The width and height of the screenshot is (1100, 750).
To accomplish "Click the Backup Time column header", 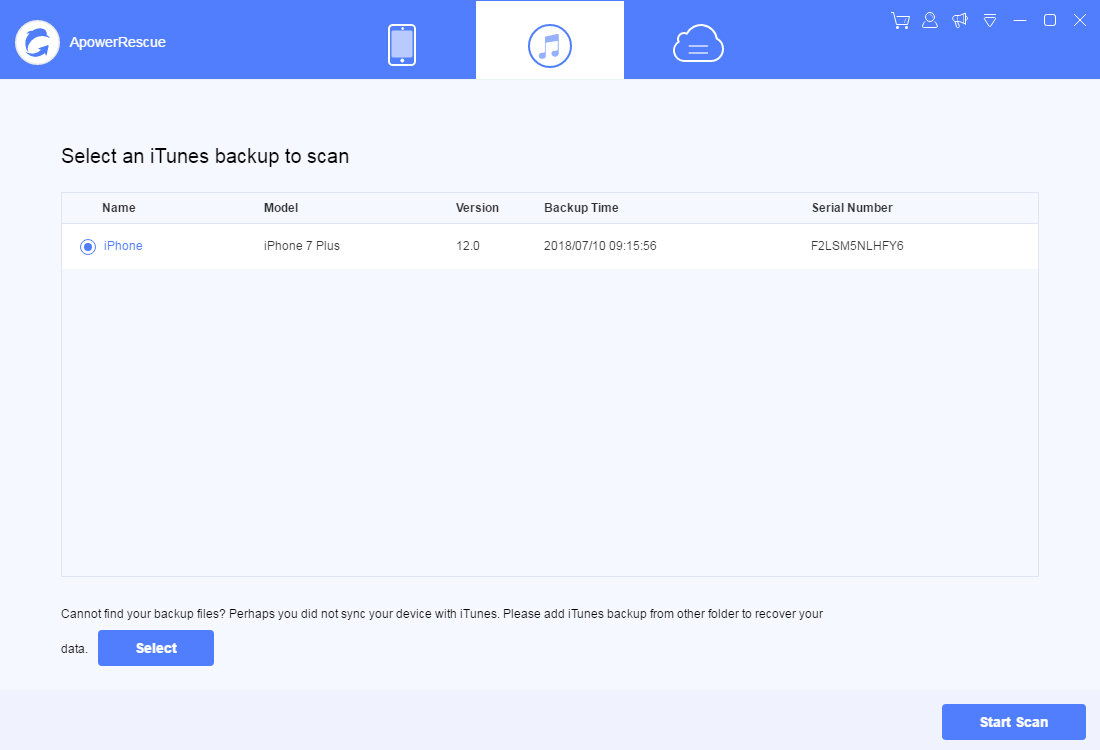I will tap(581, 208).
